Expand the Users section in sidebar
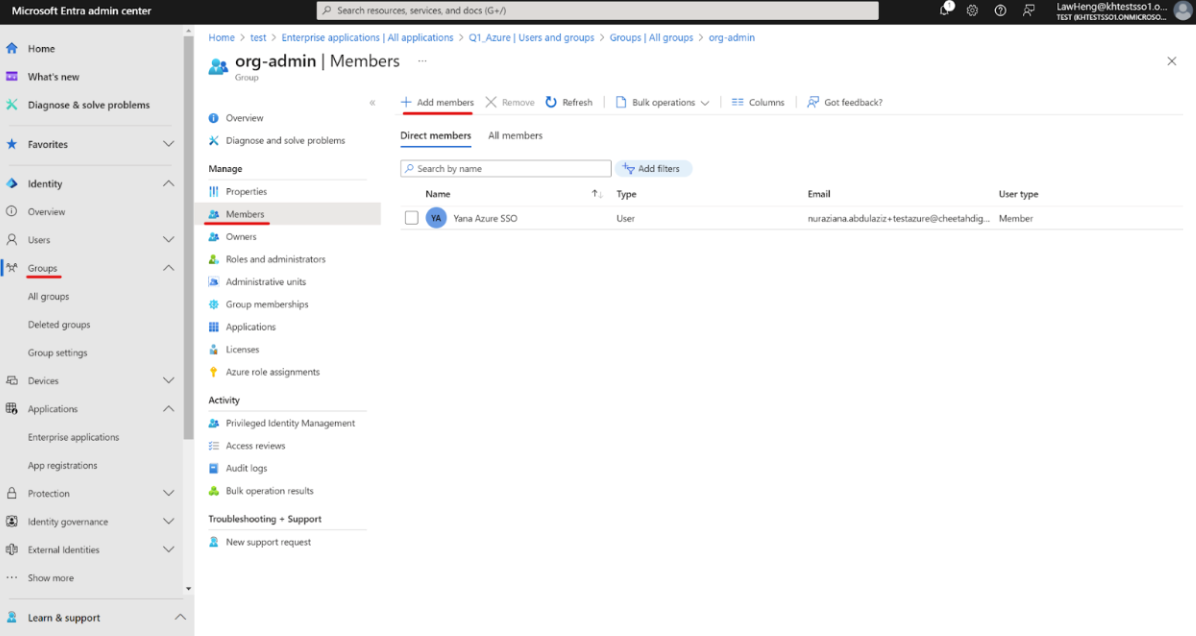The width and height of the screenshot is (1196, 636). point(168,240)
